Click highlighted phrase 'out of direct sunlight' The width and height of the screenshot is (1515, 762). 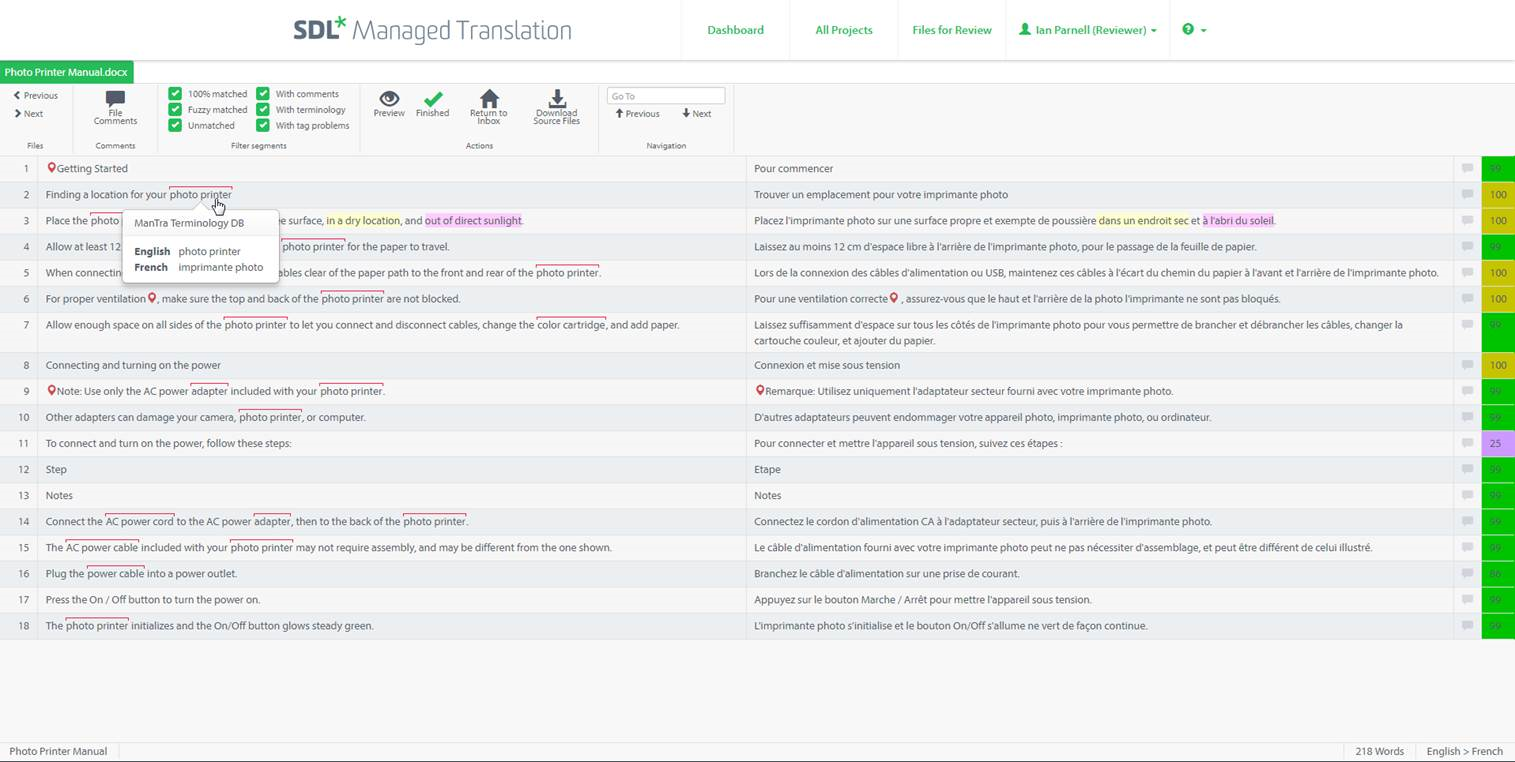tap(473, 221)
